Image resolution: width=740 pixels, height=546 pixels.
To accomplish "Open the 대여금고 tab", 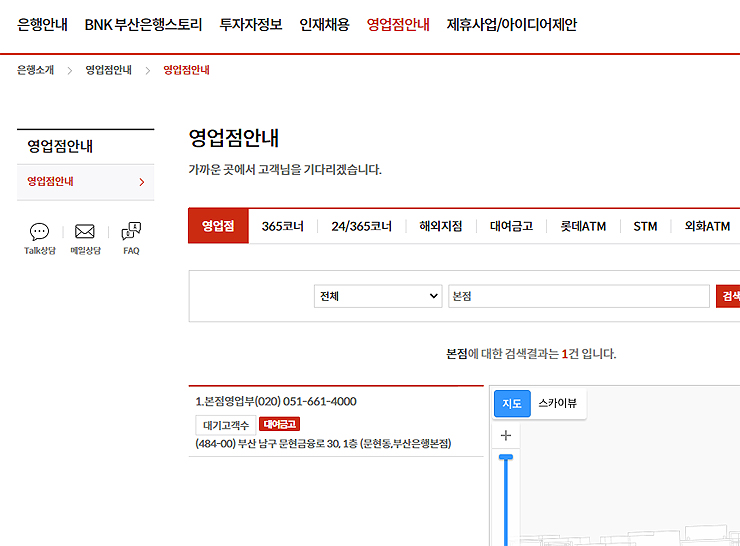I will pyautogui.click(x=512, y=227).
